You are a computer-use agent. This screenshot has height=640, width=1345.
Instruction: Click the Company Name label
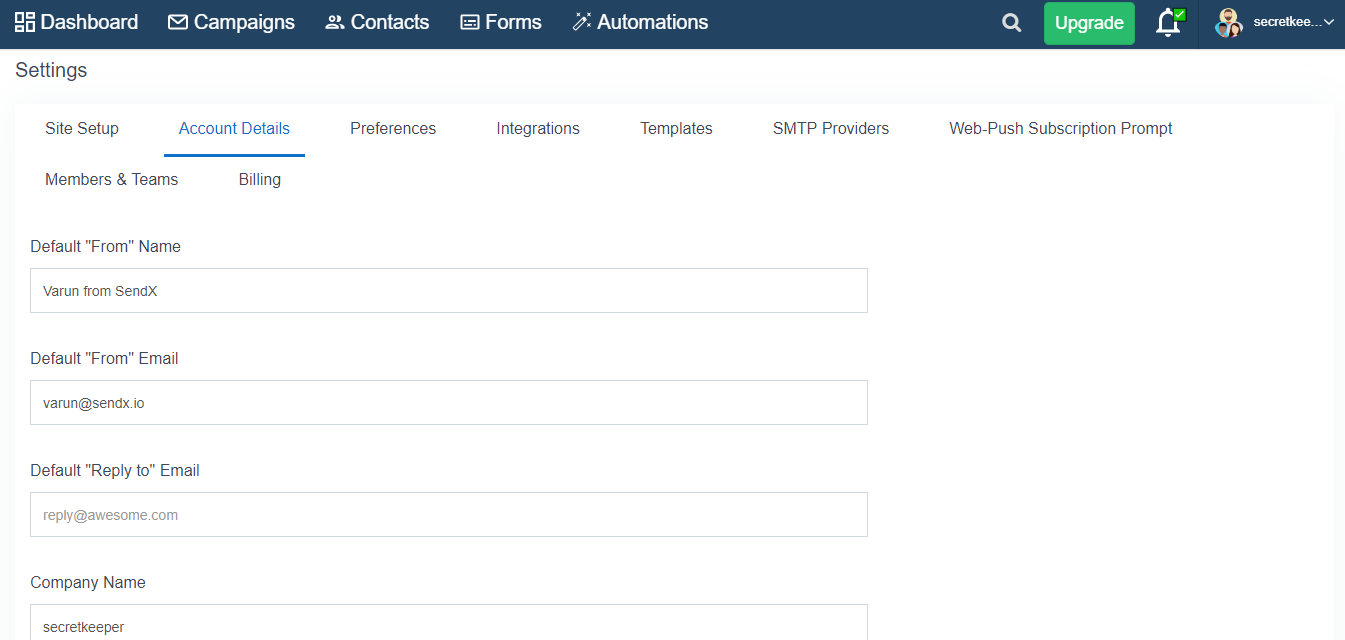(x=88, y=582)
